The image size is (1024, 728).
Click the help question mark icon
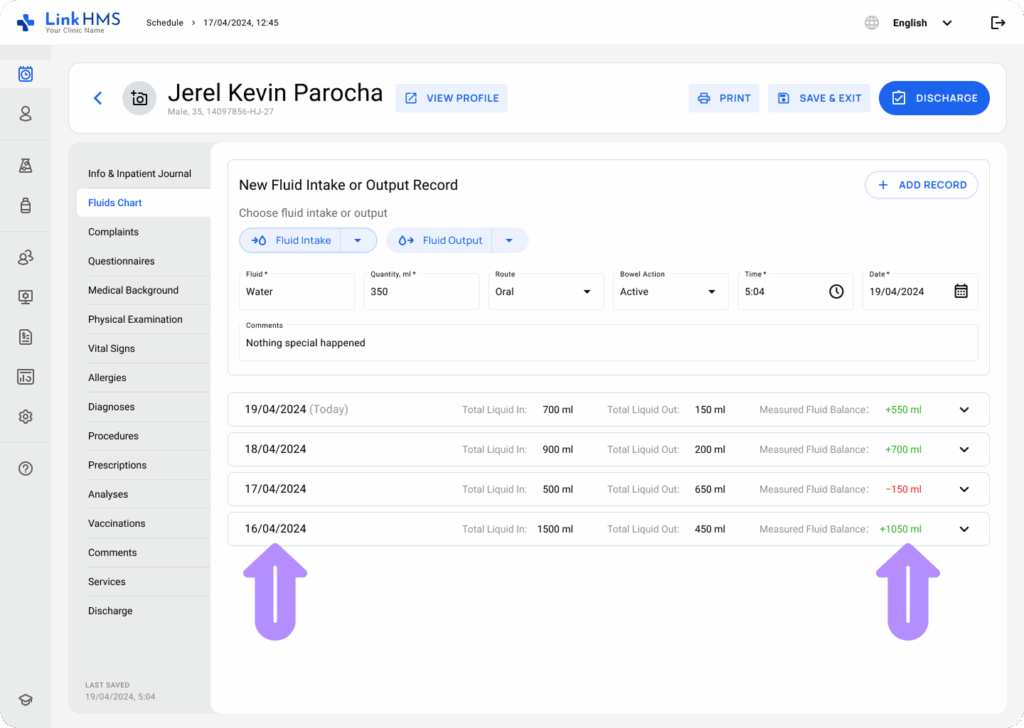[26, 468]
